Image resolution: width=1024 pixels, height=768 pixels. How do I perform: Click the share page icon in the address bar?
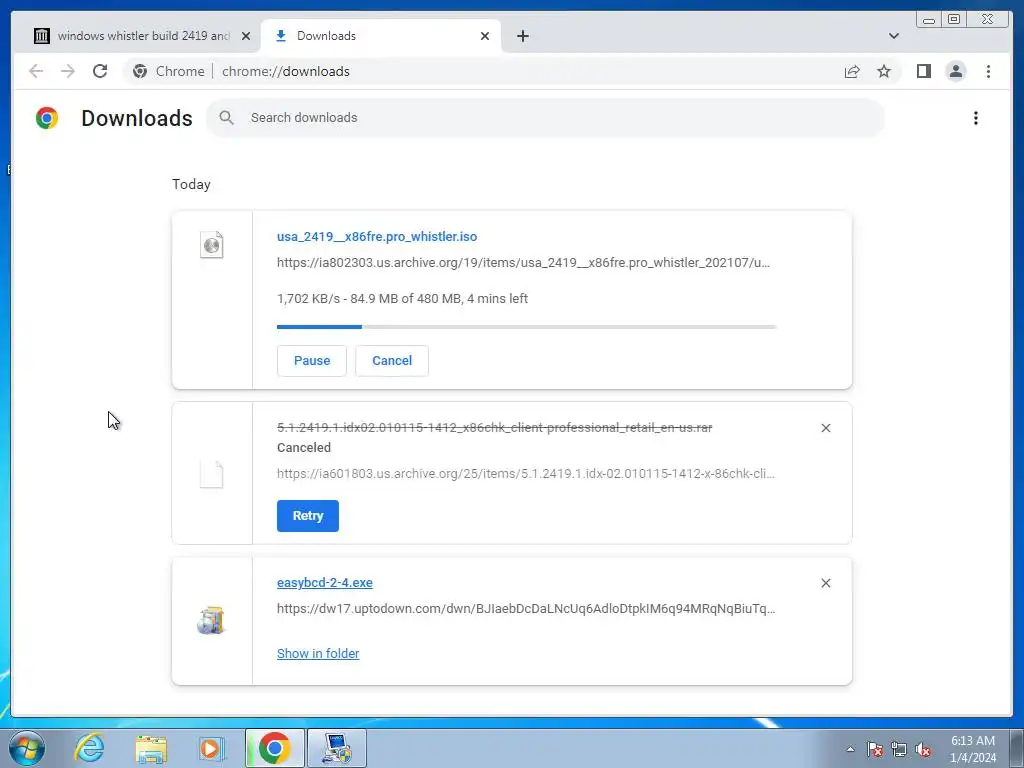[x=852, y=71]
